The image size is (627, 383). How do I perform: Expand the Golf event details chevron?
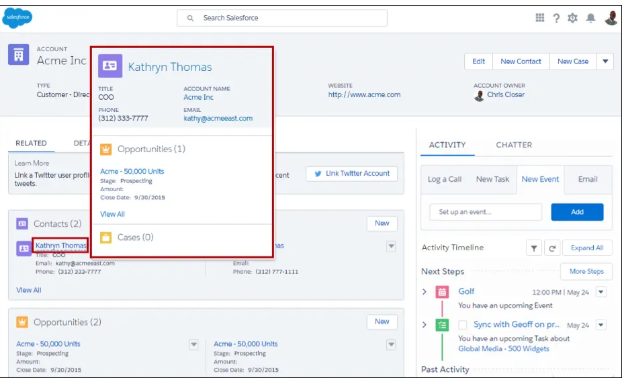coord(424,292)
